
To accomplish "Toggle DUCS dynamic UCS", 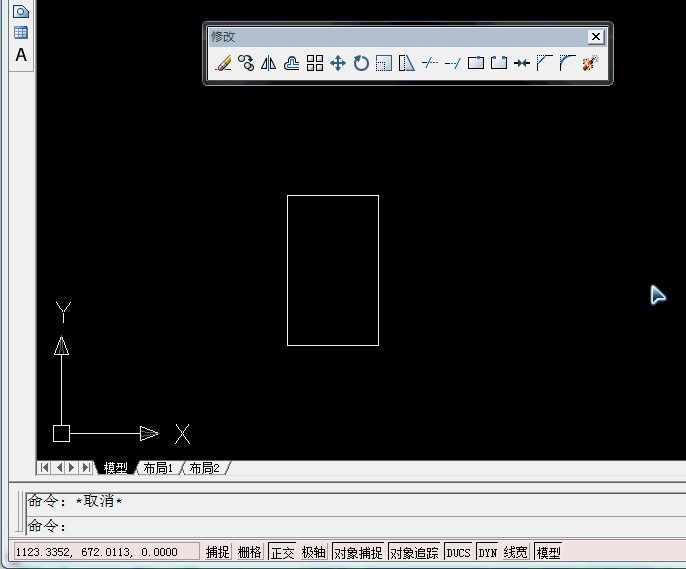I will point(458,552).
